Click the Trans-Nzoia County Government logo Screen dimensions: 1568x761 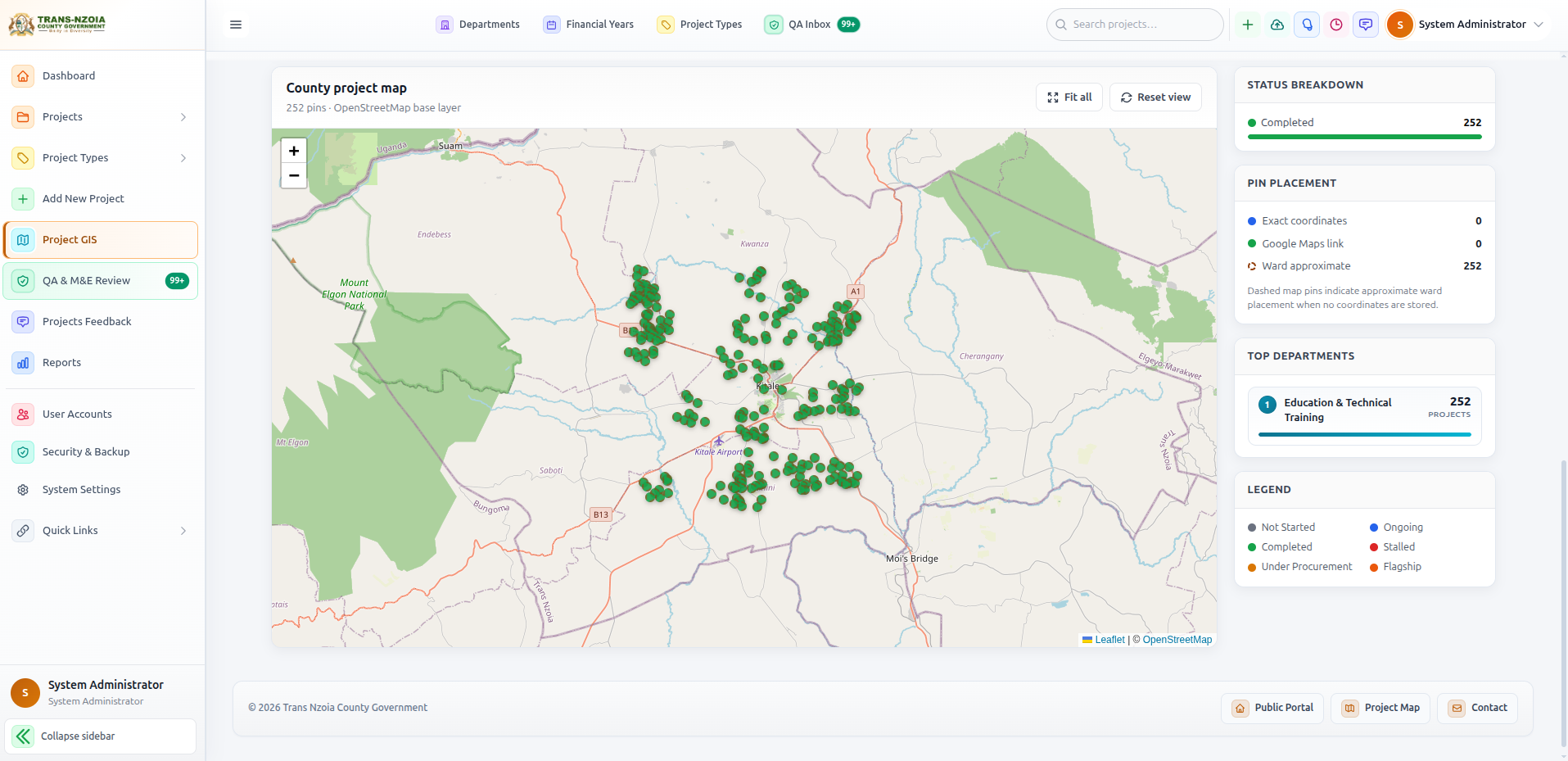[56, 25]
